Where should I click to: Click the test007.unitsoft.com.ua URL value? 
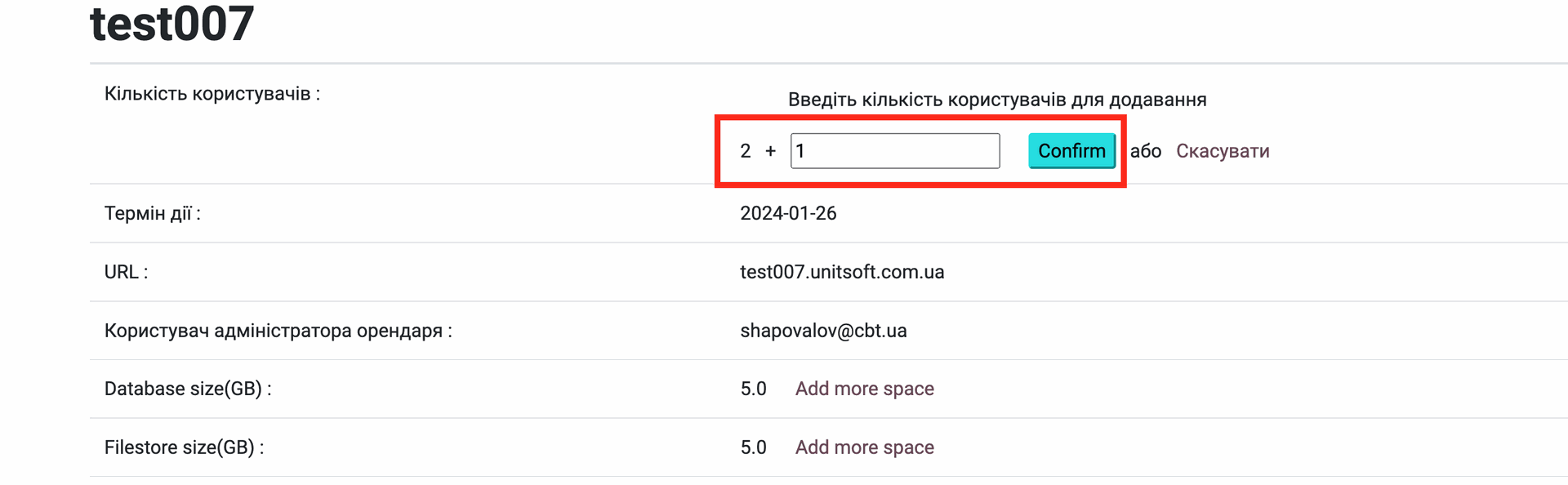[842, 272]
